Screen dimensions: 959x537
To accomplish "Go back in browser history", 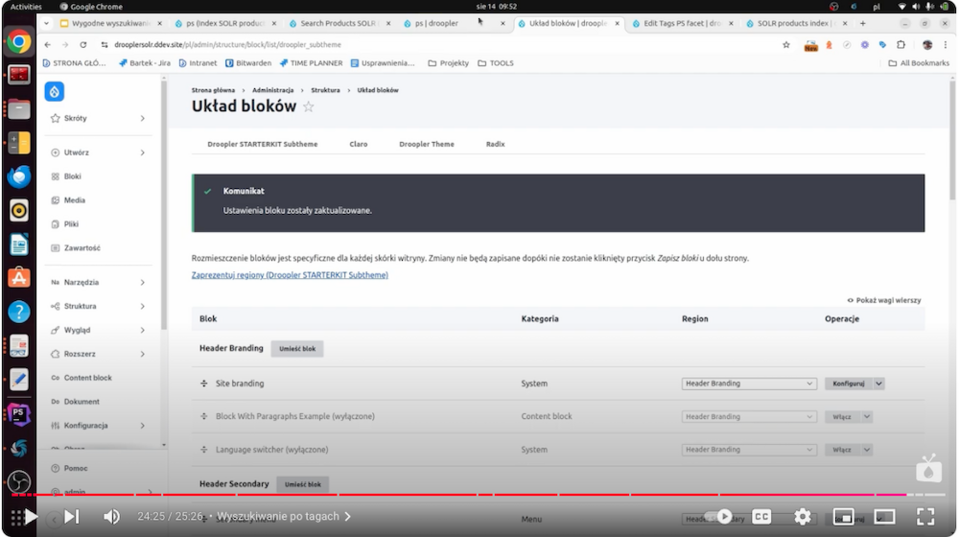I will [x=48, y=45].
